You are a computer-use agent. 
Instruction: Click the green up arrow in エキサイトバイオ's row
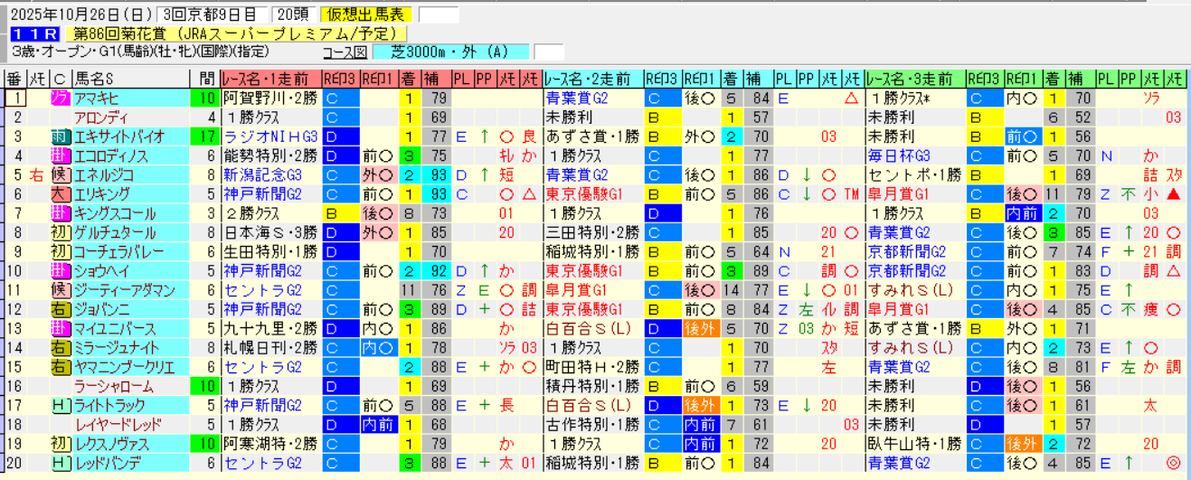484,136
